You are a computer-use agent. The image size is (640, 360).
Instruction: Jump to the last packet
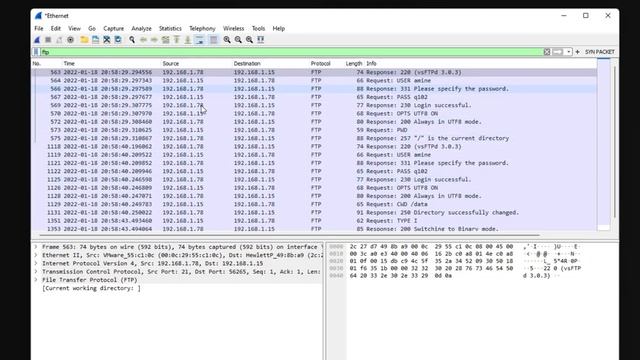click(x=188, y=40)
